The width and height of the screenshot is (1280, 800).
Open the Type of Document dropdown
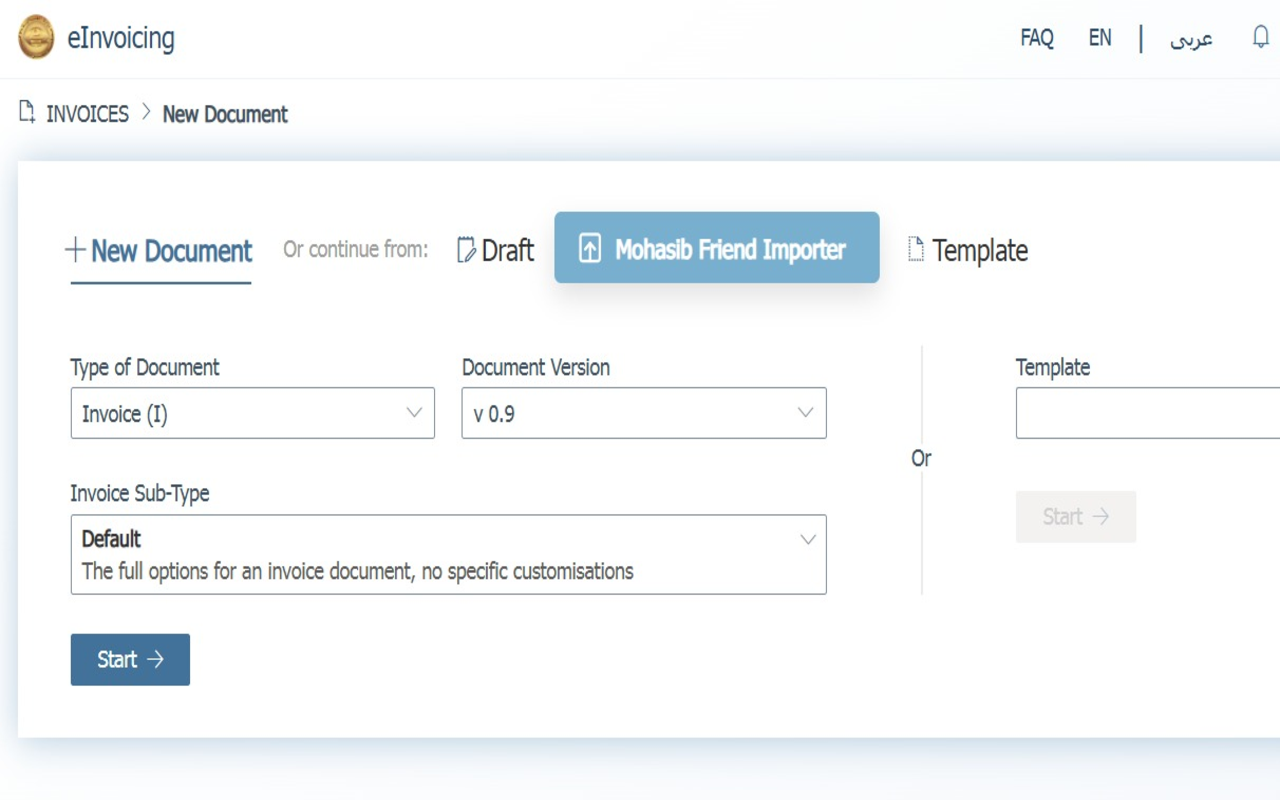tap(252, 412)
